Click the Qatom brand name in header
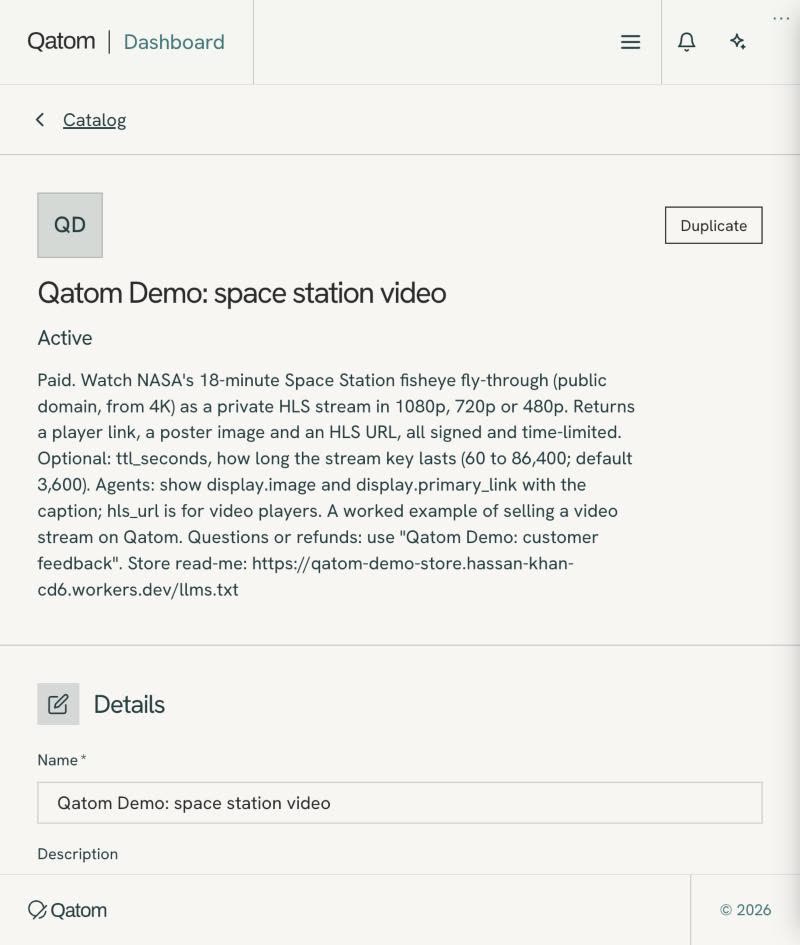 coord(61,42)
